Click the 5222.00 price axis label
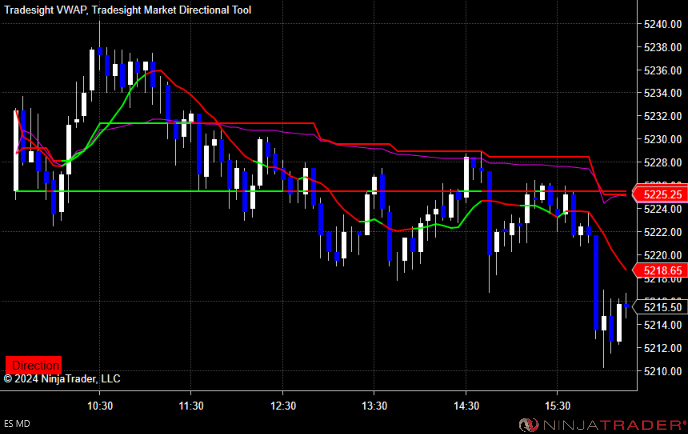The height and width of the screenshot is (434, 688). 663,232
